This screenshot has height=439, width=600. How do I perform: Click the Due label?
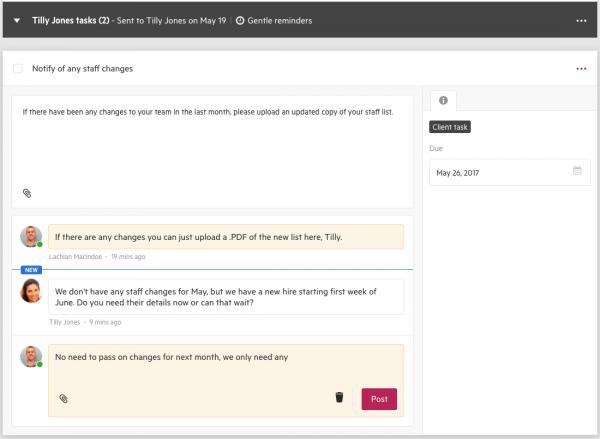pos(436,149)
